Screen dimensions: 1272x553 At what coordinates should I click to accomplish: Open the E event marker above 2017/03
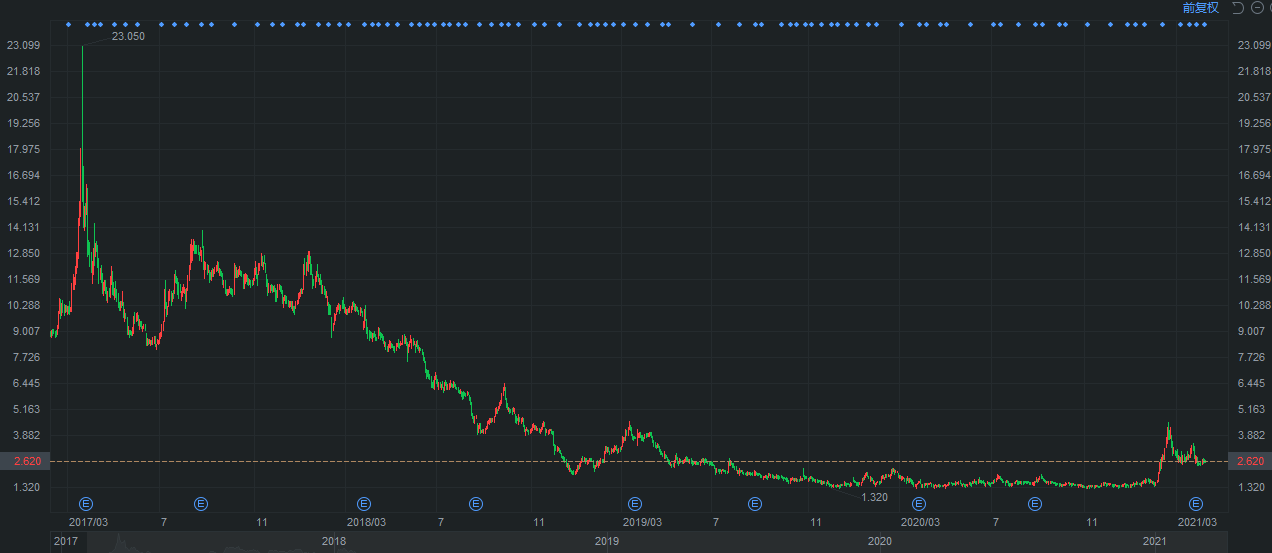click(86, 503)
